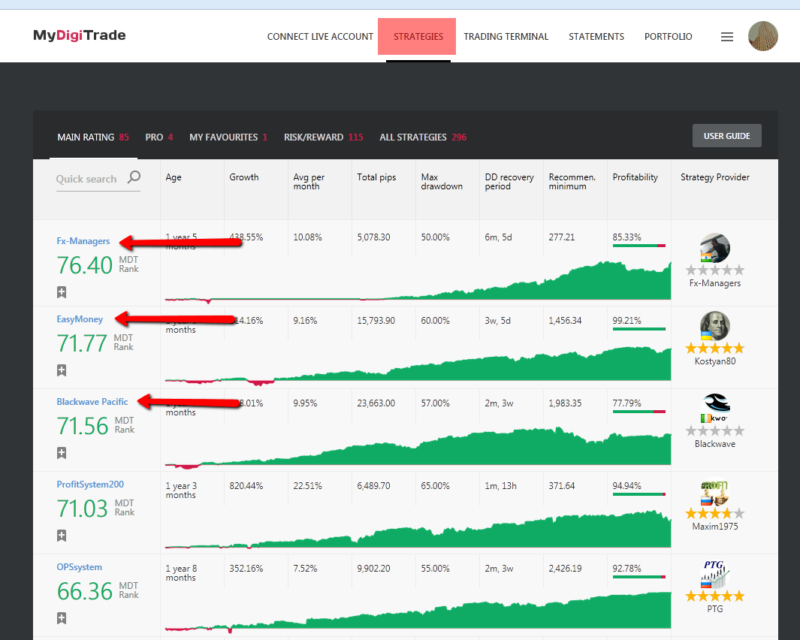Viewport: 800px width, 640px height.
Task: Click OPSsystem total pips 9,902.20
Action: coord(373,569)
